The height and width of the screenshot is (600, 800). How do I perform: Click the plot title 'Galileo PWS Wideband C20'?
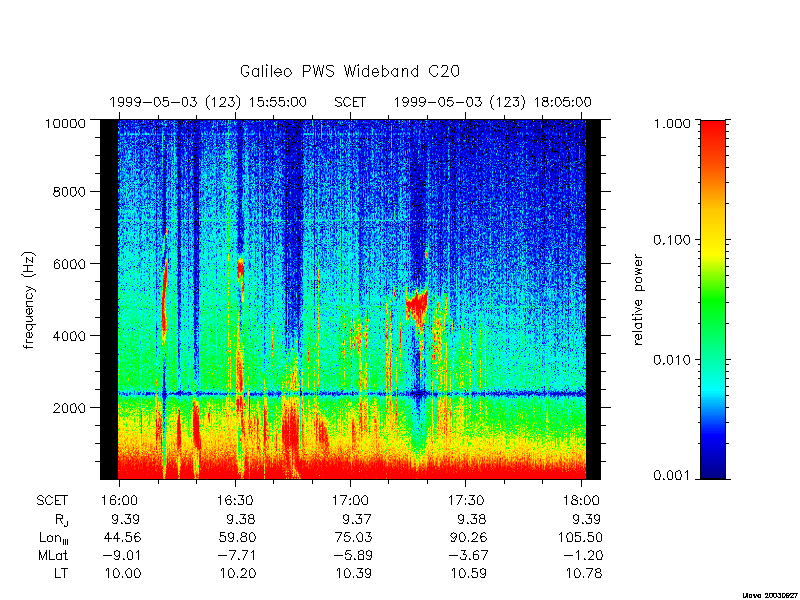[x=350, y=71]
